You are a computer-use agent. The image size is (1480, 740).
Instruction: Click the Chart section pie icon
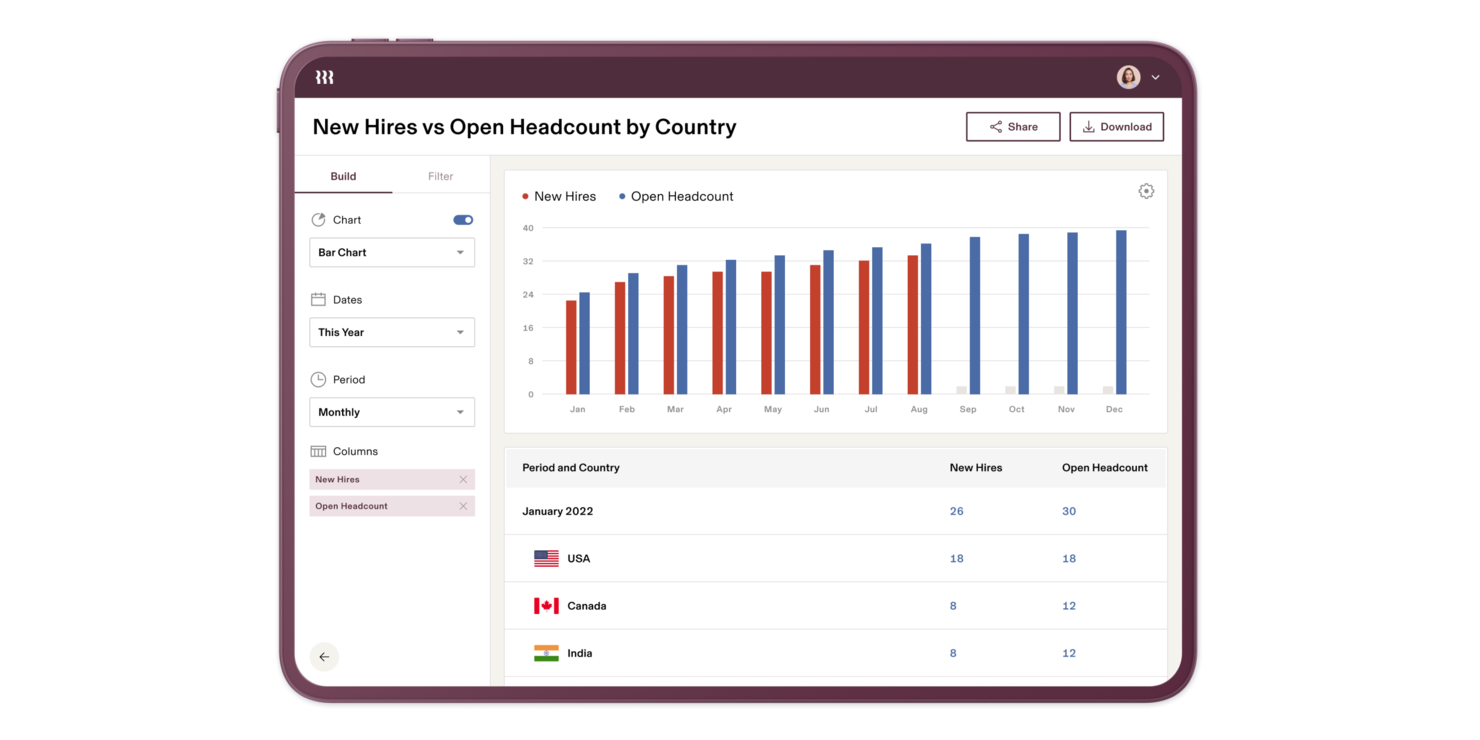(x=319, y=219)
